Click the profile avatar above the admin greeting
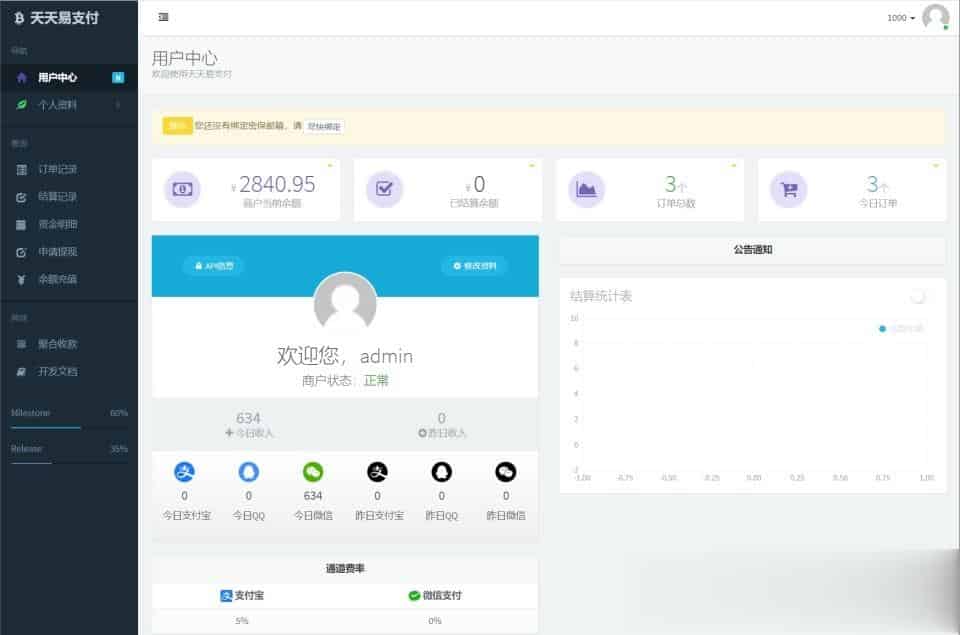The width and height of the screenshot is (960, 635). click(x=345, y=303)
